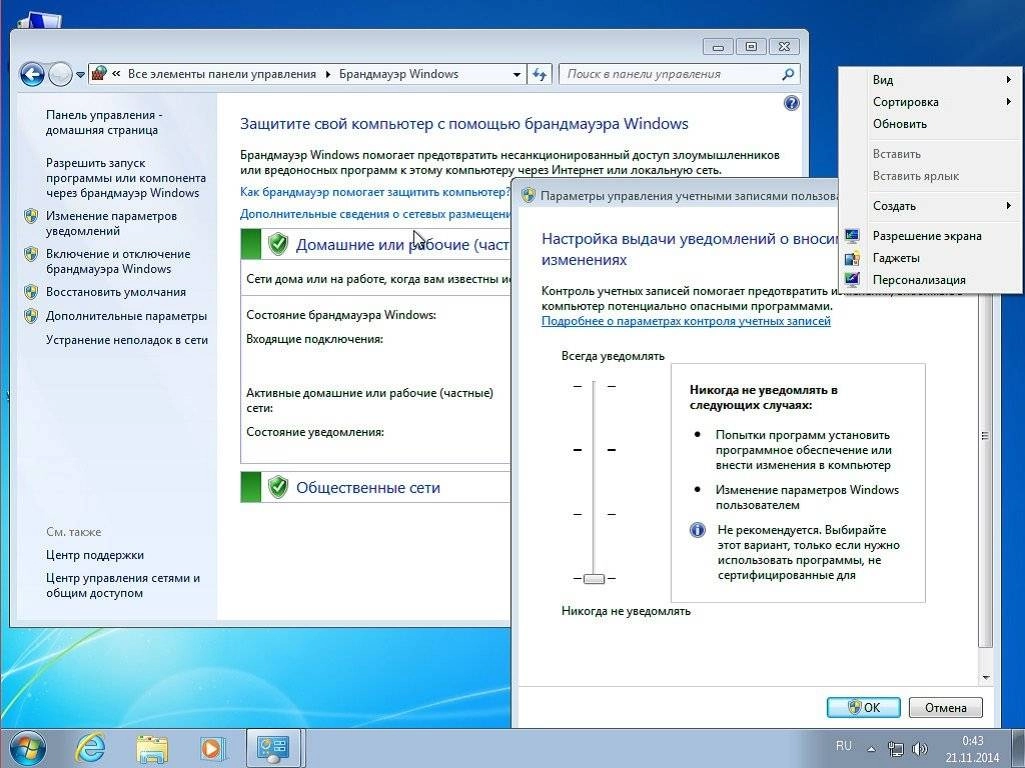The height and width of the screenshot is (768, 1025).
Task: Click the shield icon beside 'Дополнительные параметры'
Action: click(31, 316)
